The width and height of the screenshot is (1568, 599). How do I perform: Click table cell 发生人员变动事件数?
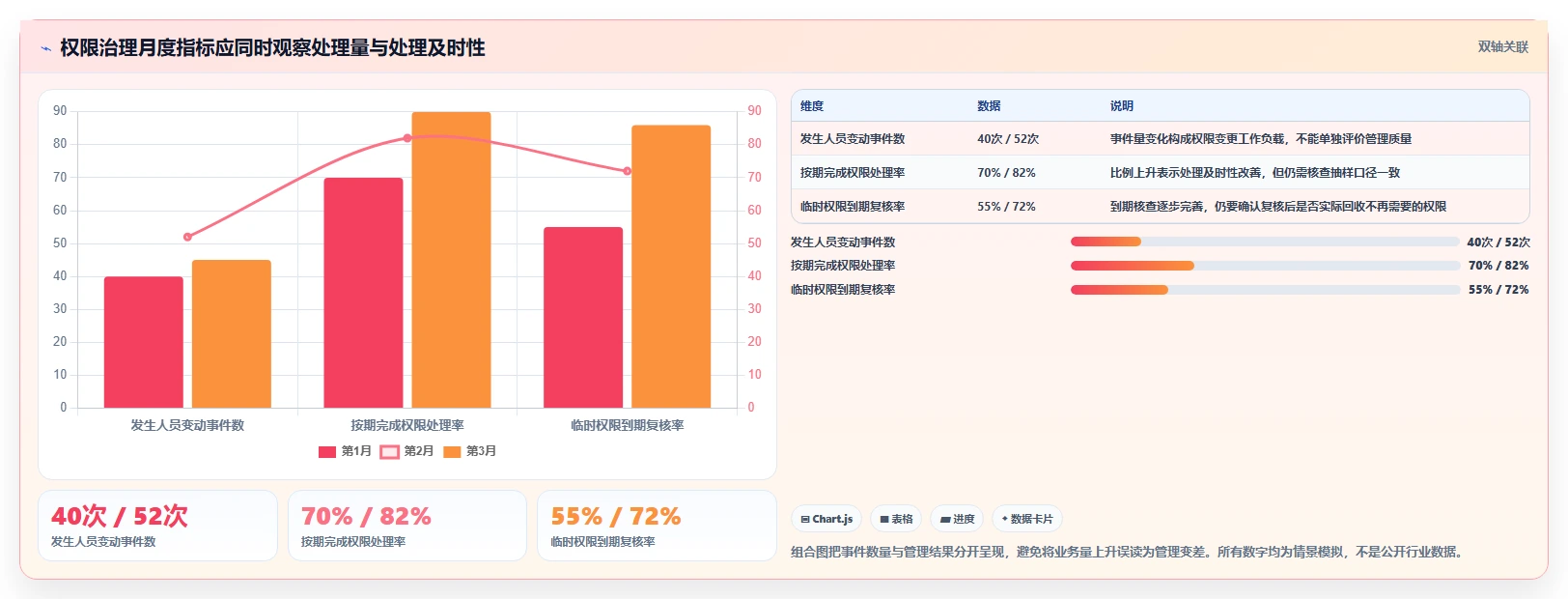pyautogui.click(x=853, y=139)
